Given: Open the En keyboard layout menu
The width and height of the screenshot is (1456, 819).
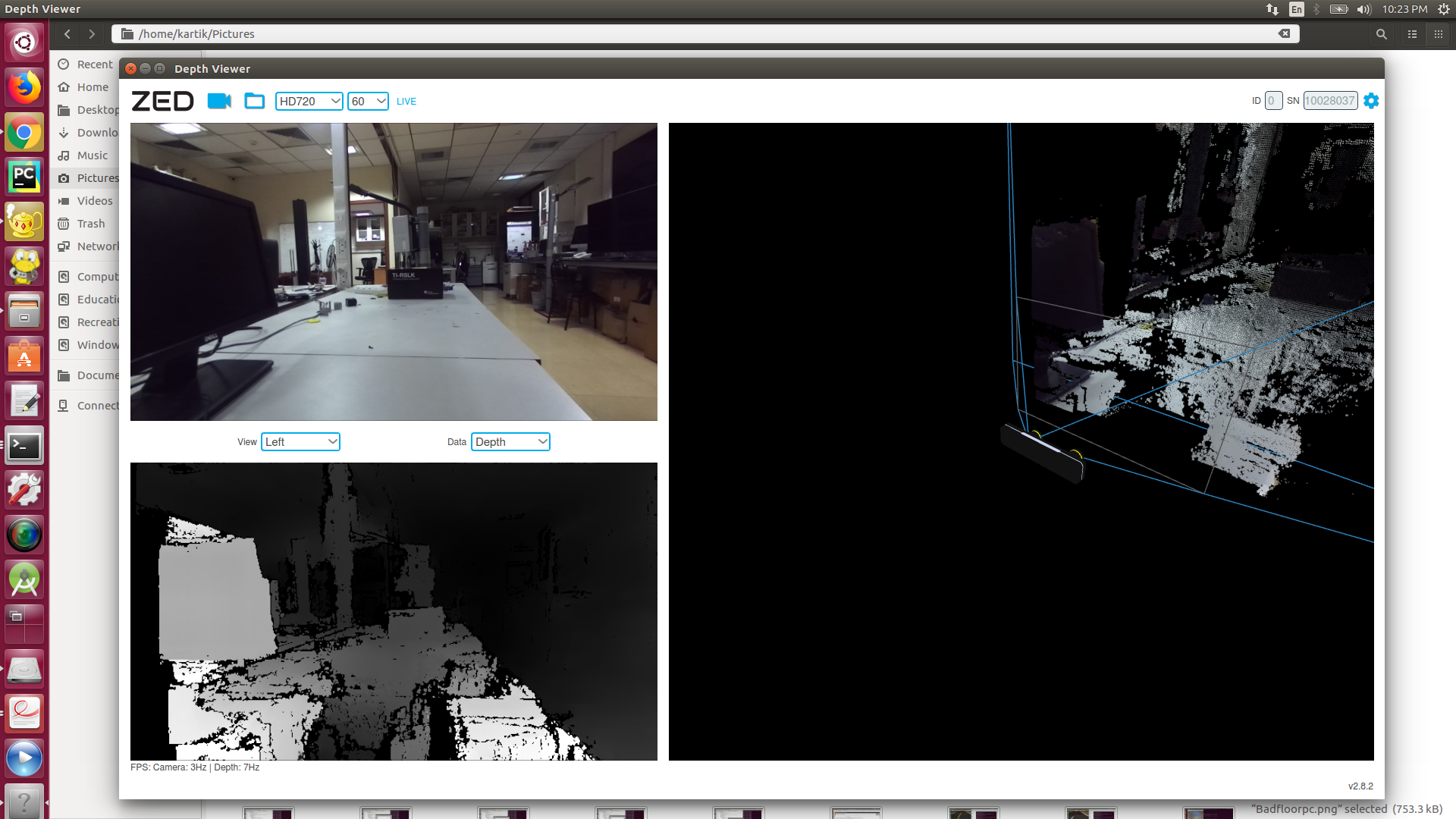Looking at the screenshot, I should [x=1297, y=9].
